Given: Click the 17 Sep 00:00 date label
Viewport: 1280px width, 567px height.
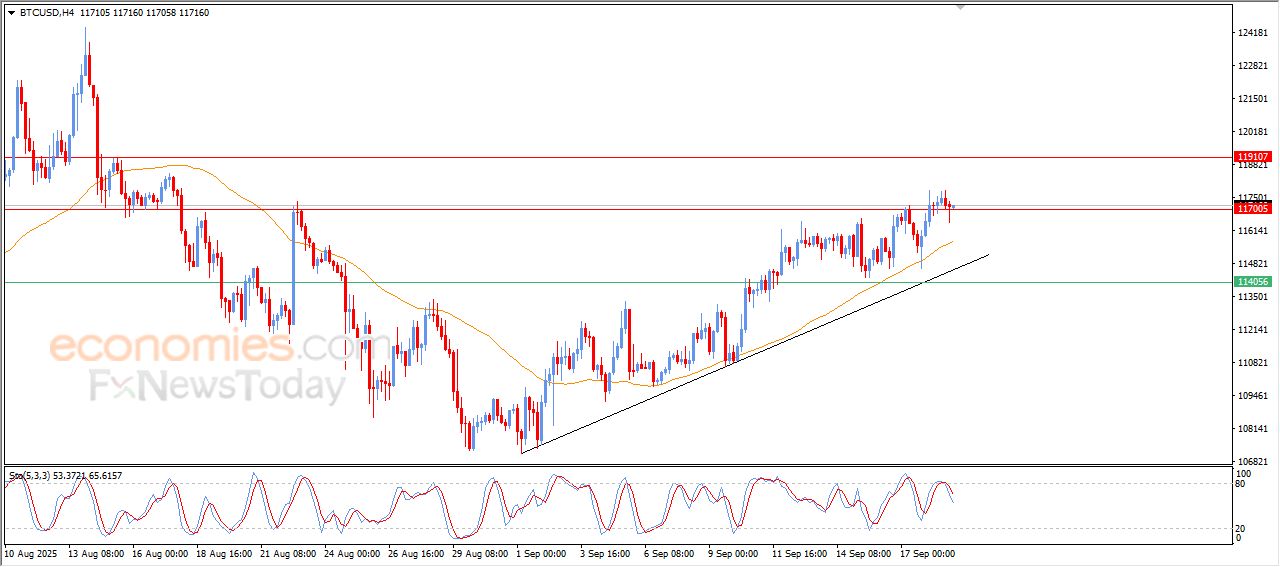Looking at the screenshot, I should (928, 553).
